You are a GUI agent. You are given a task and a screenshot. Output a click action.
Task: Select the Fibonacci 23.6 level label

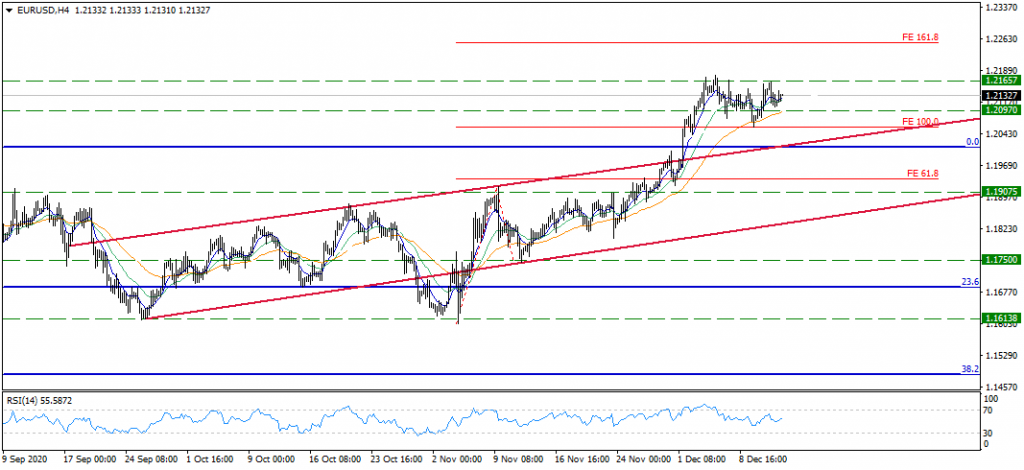[969, 282]
